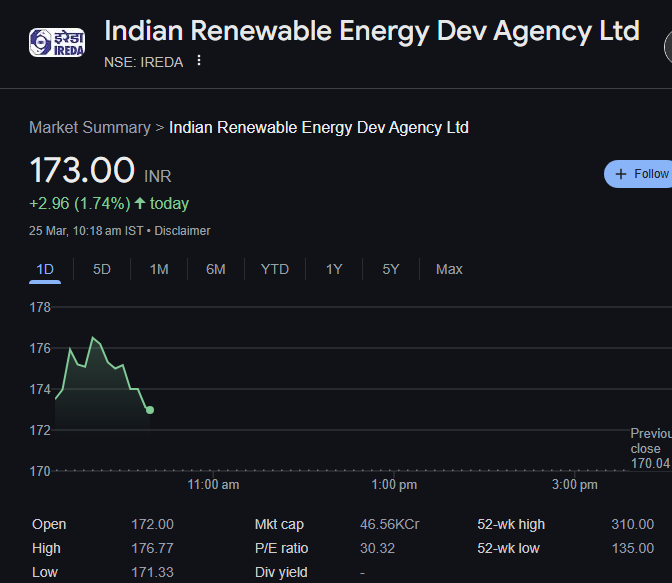Image resolution: width=672 pixels, height=583 pixels.
Task: Switch to the 5D chart range
Action: pyautogui.click(x=102, y=269)
